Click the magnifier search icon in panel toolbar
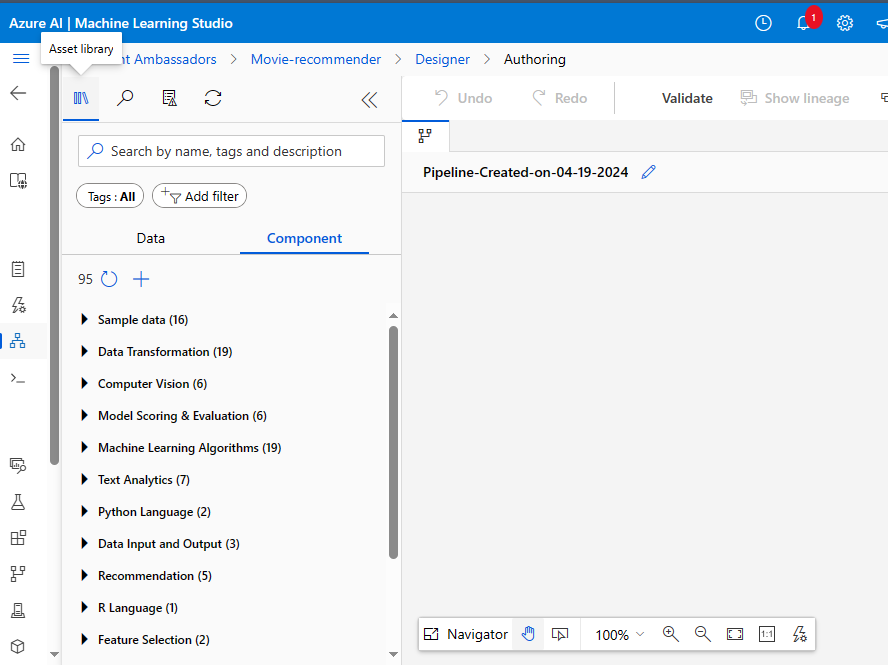The width and height of the screenshot is (888, 665). tap(125, 98)
